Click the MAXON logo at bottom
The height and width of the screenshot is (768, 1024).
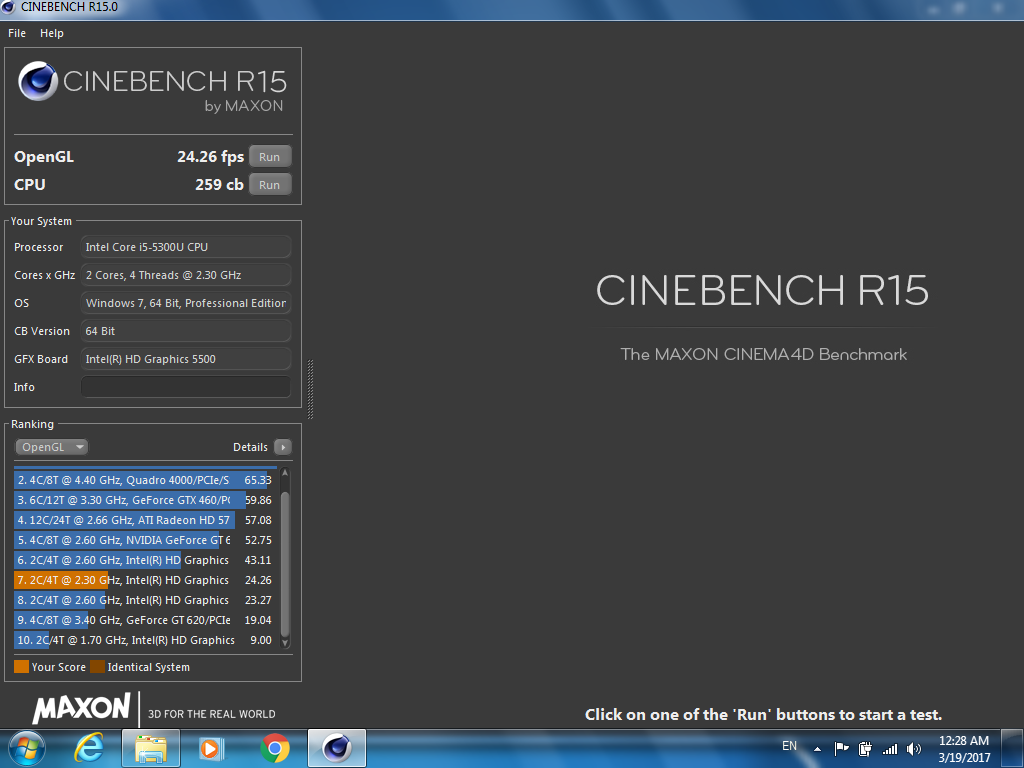click(82, 709)
